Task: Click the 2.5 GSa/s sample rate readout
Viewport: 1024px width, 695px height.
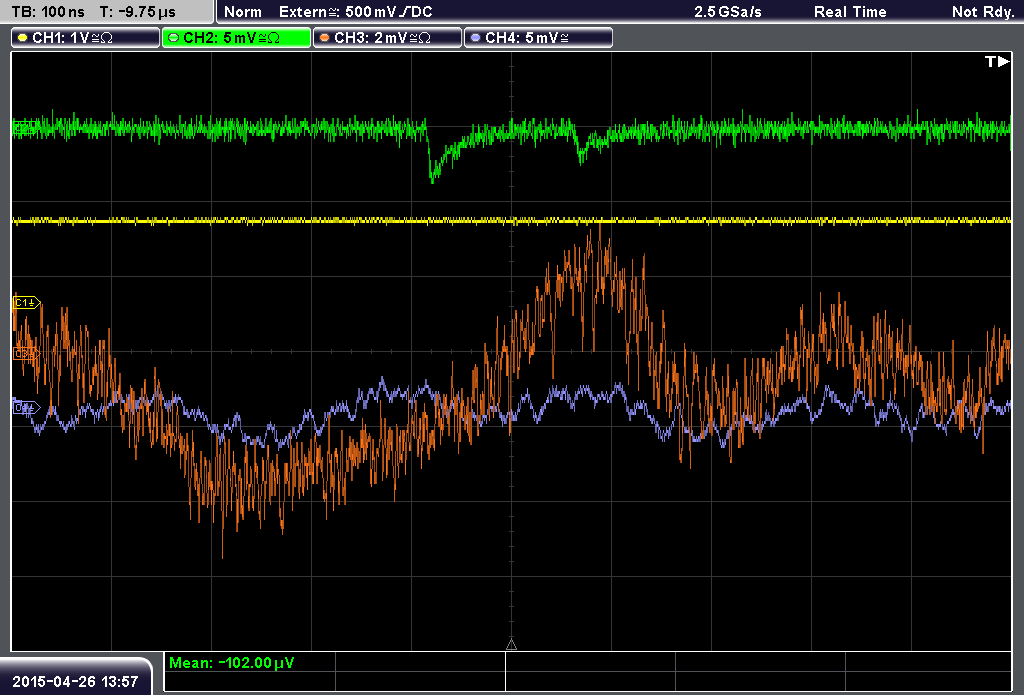Action: (728, 12)
